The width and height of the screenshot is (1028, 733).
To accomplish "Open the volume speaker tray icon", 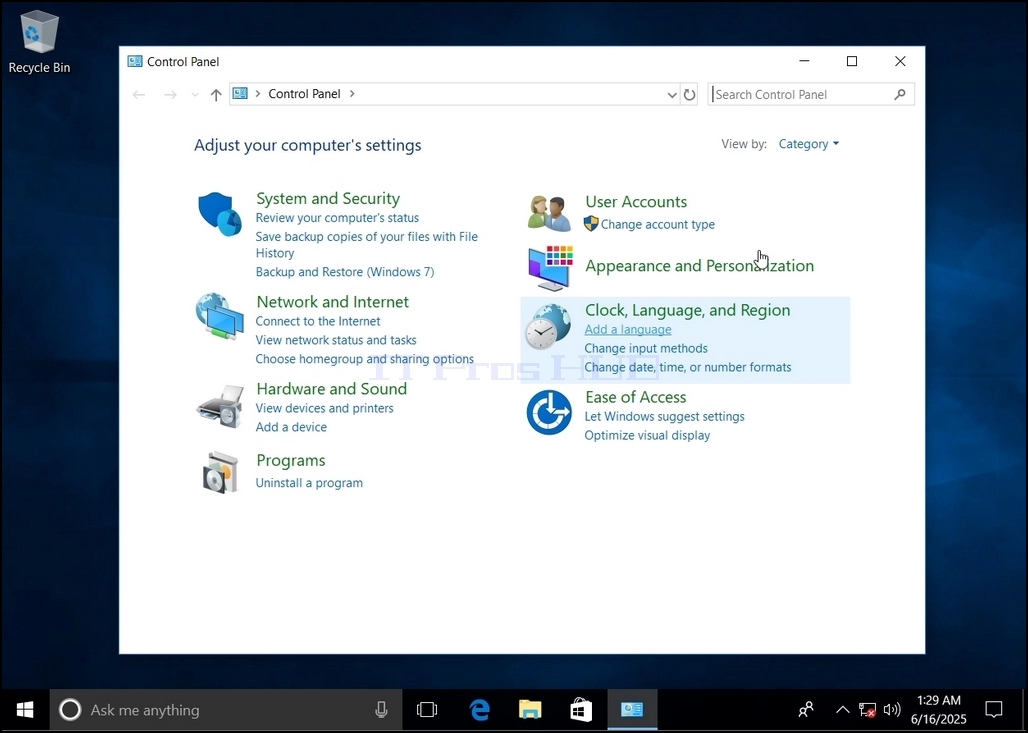I will tap(891, 709).
